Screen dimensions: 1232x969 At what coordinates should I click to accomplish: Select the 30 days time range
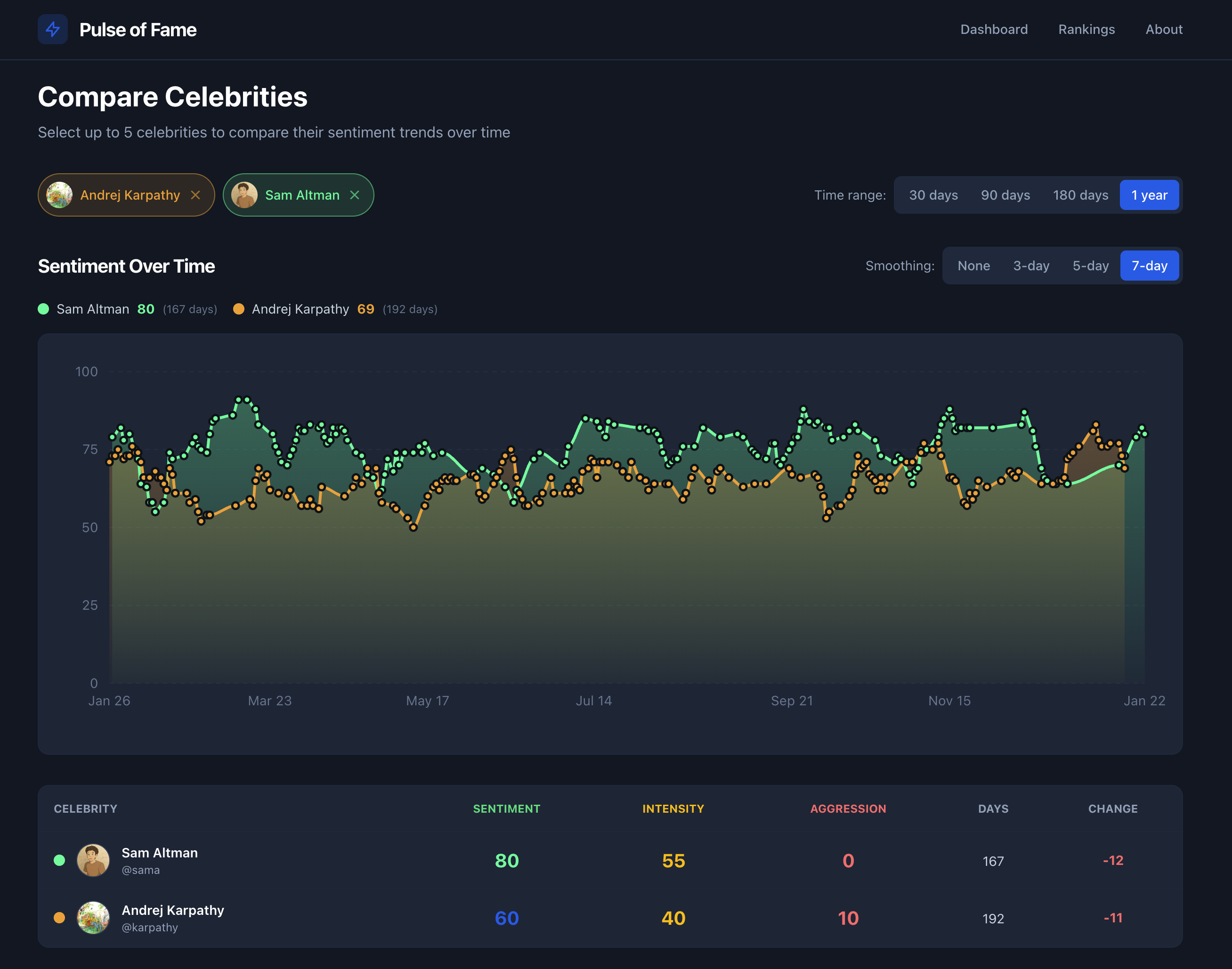(x=932, y=194)
